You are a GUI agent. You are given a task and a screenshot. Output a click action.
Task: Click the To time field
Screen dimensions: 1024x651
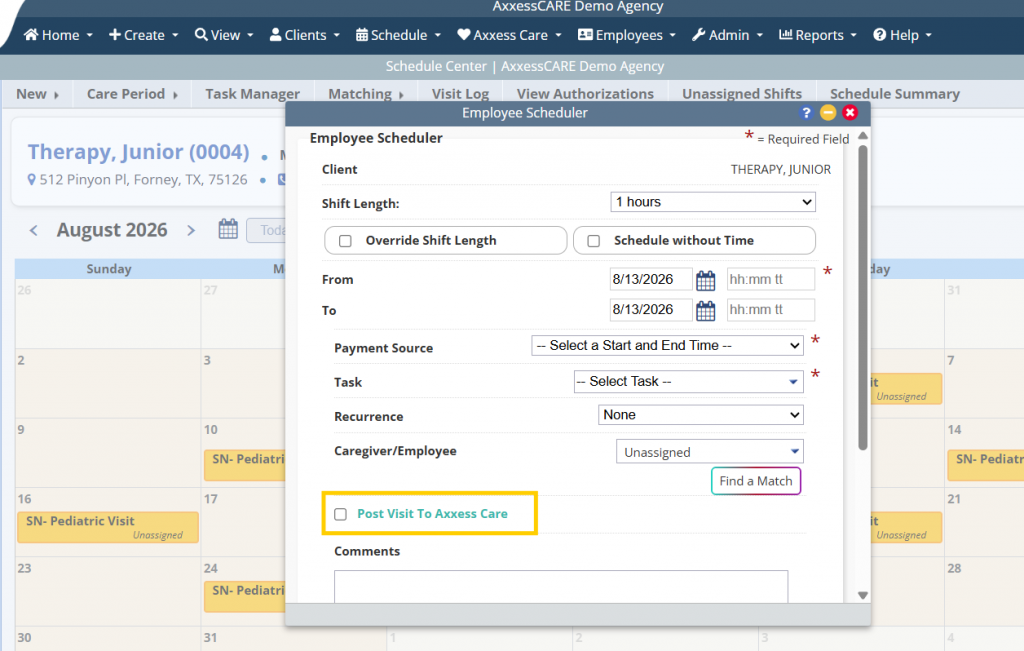771,310
